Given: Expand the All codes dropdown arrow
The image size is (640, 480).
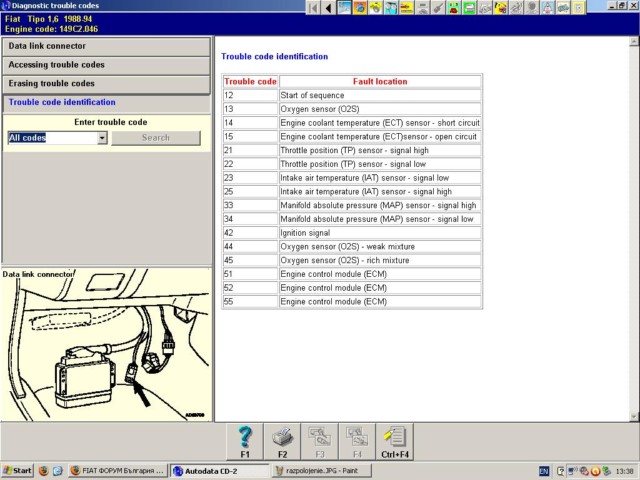Looking at the screenshot, I should pyautogui.click(x=102, y=138).
